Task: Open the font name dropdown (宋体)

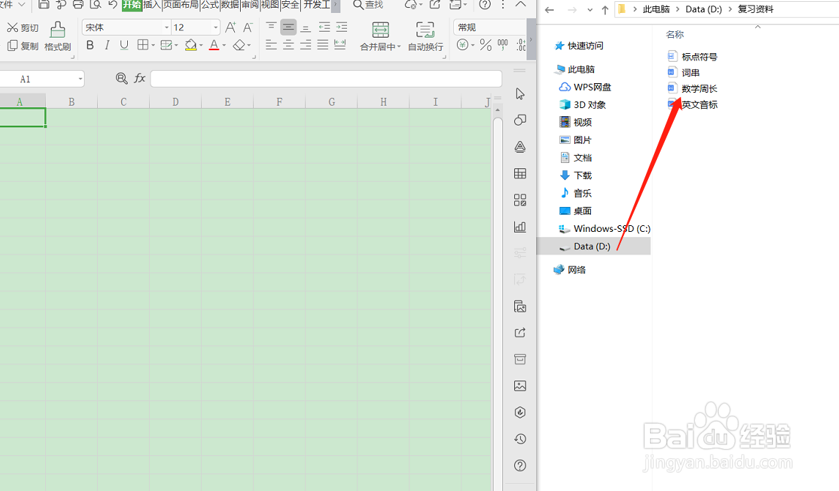Action: pyautogui.click(x=167, y=27)
